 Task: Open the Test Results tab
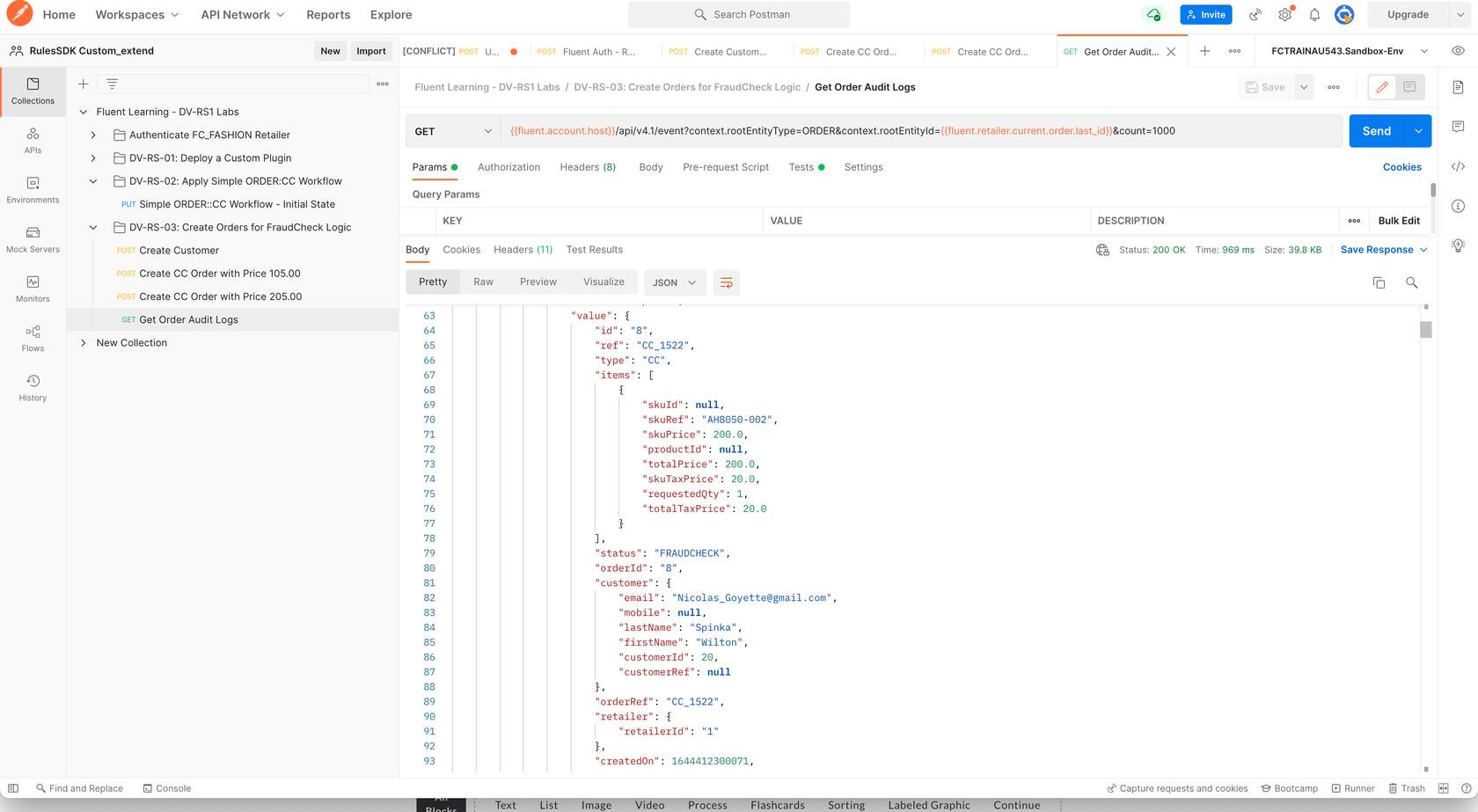point(594,250)
